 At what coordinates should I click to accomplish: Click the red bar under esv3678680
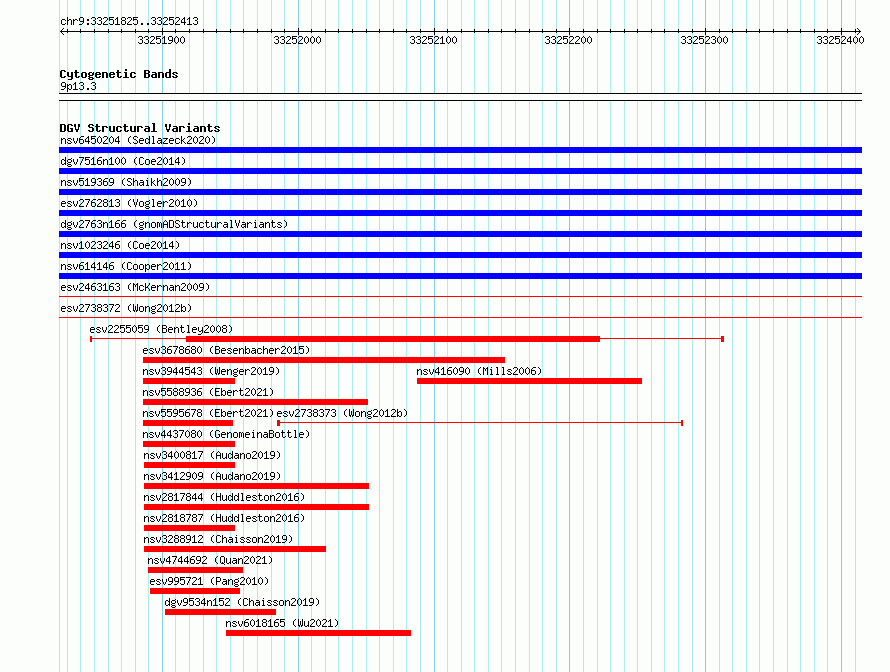tap(324, 360)
